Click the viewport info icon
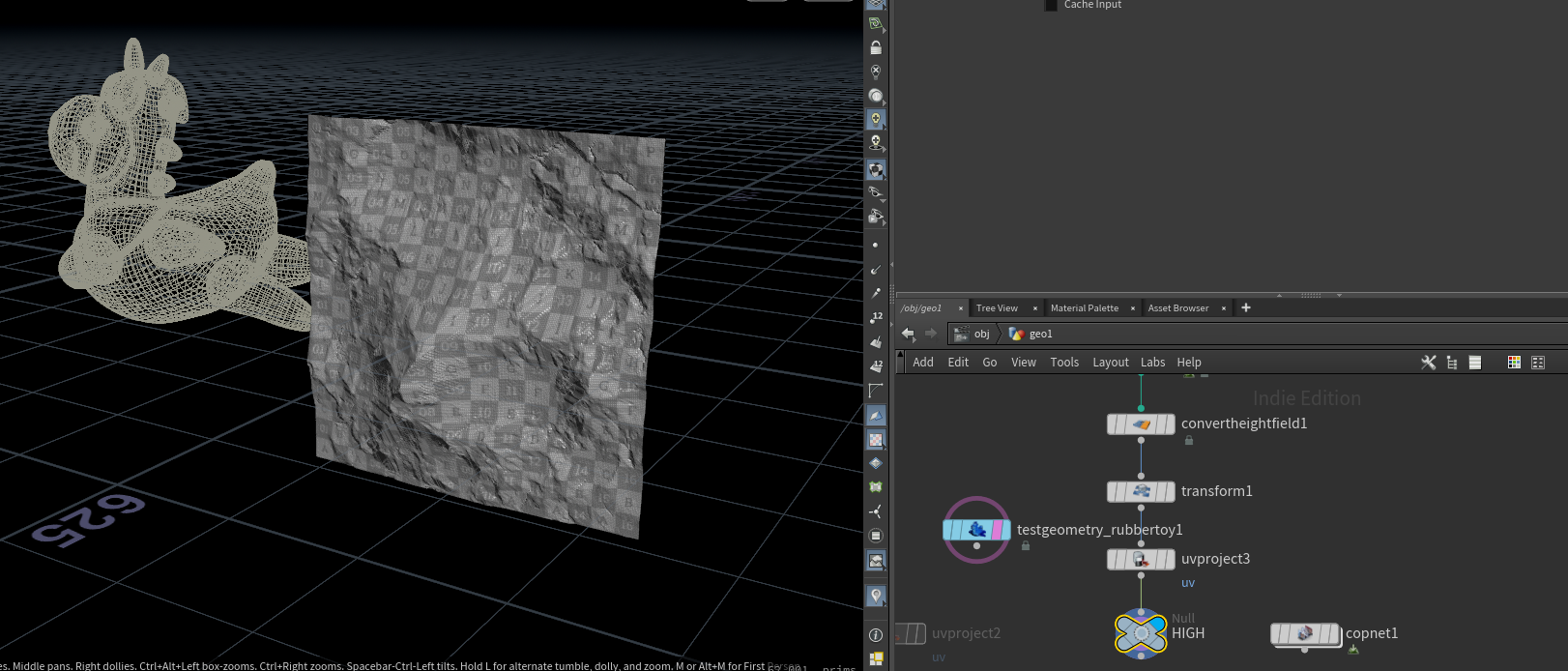 (876, 635)
